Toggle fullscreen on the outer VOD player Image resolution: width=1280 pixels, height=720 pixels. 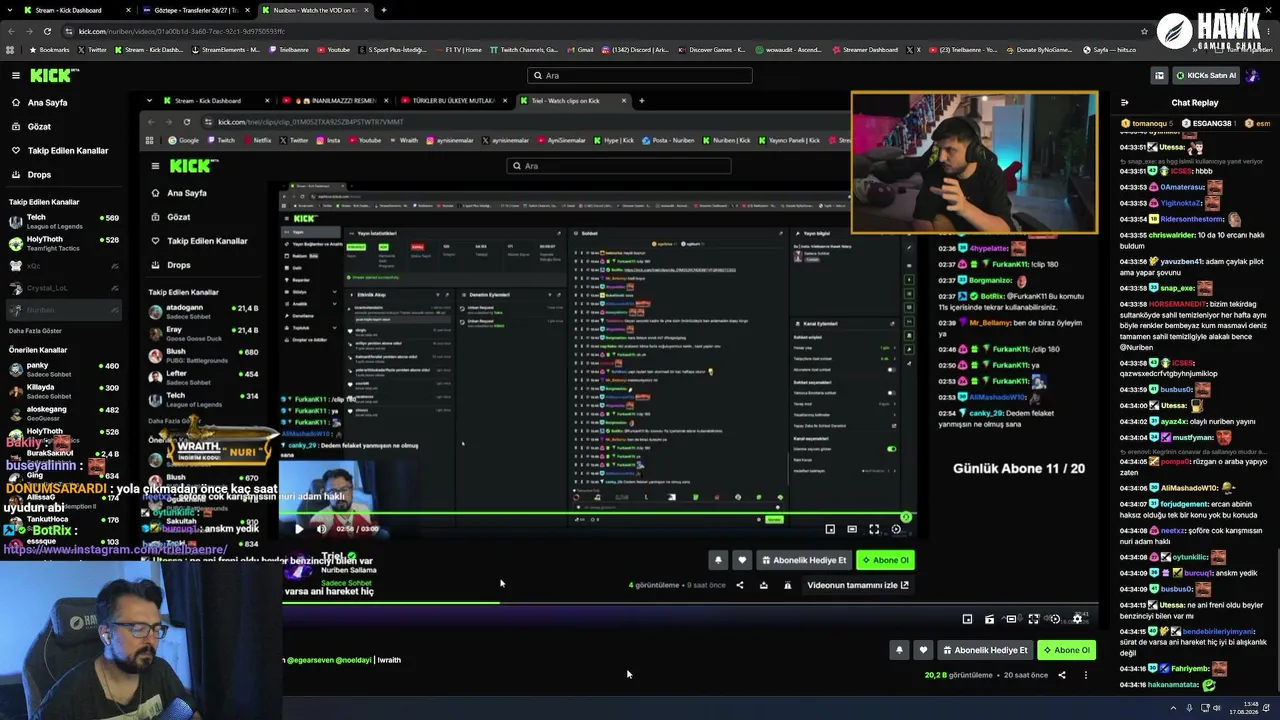click(1033, 619)
